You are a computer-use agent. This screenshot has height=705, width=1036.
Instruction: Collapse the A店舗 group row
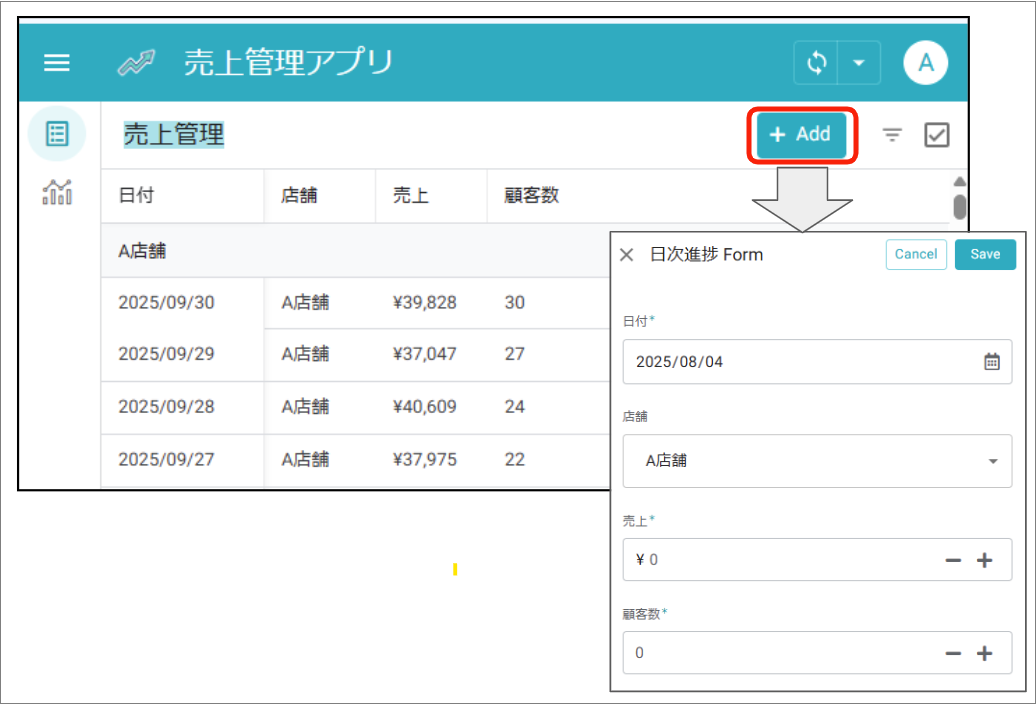click(x=355, y=251)
